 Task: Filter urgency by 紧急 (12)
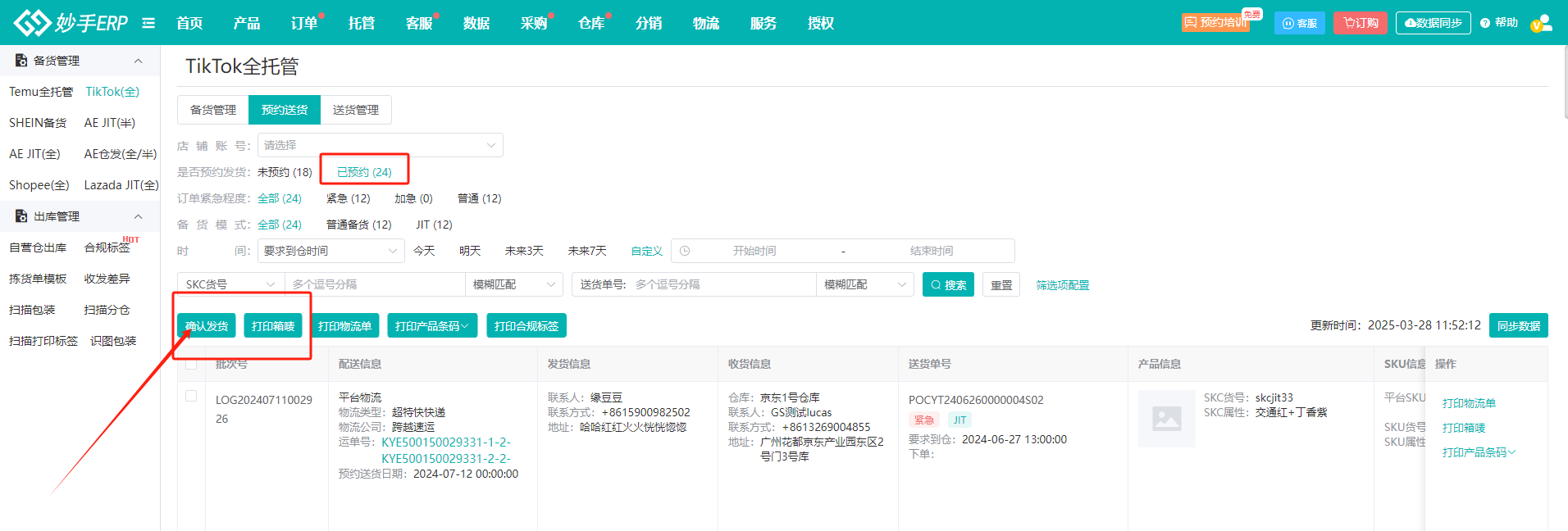tap(349, 198)
